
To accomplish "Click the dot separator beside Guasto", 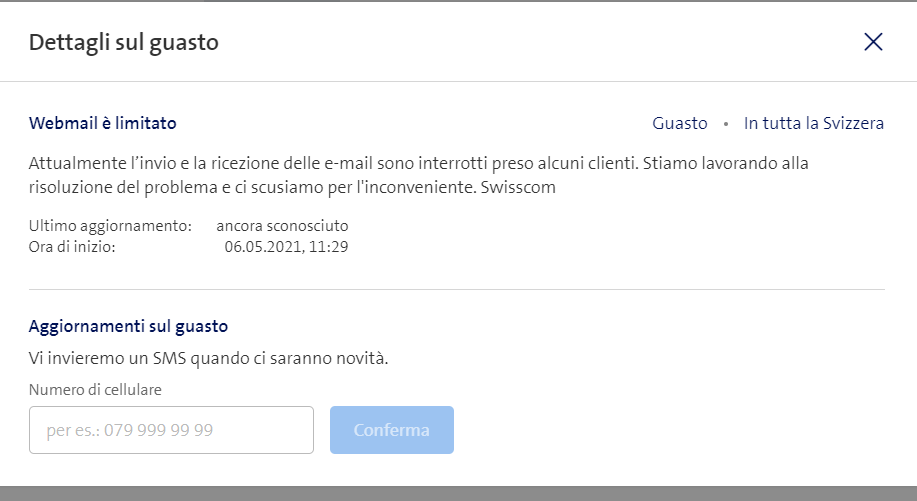I will click(726, 124).
